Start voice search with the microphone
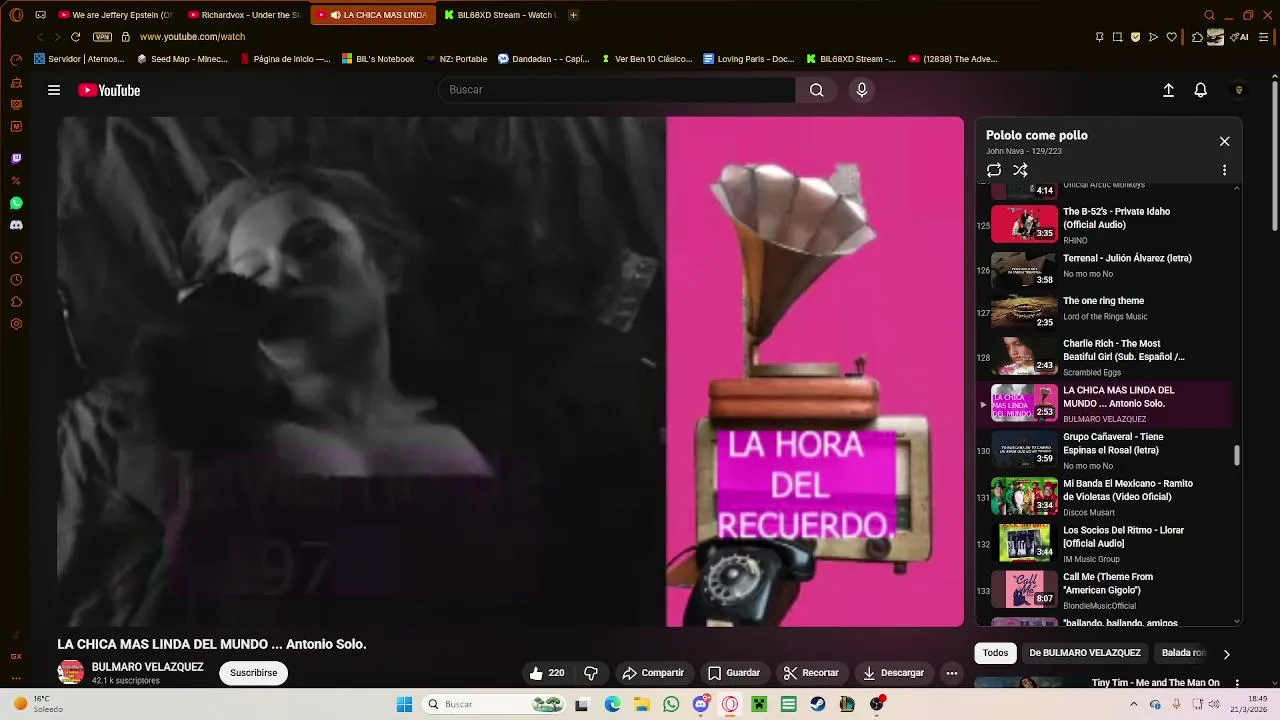The image size is (1280, 720). [862, 90]
